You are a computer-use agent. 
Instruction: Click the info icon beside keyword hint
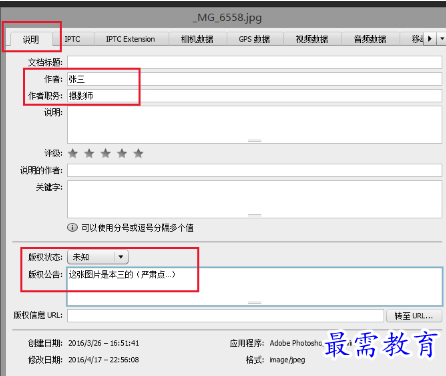tap(72, 228)
